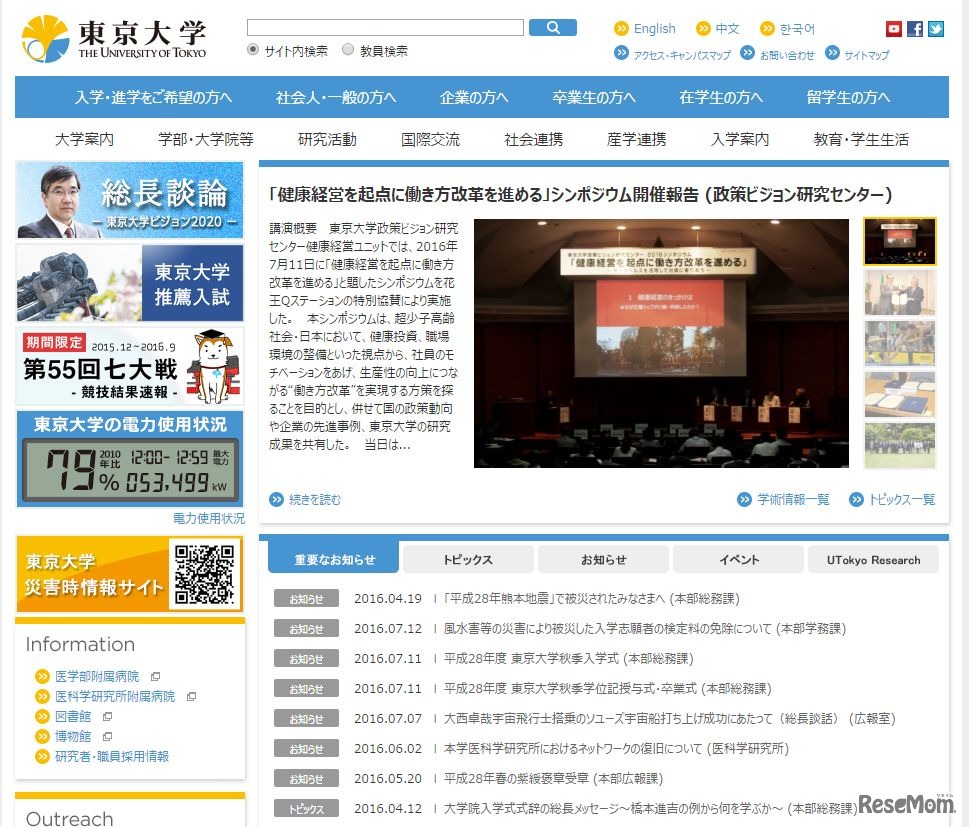Select the outdoor group photo thumbnail
This screenshot has height=827, width=969.
coord(900,445)
